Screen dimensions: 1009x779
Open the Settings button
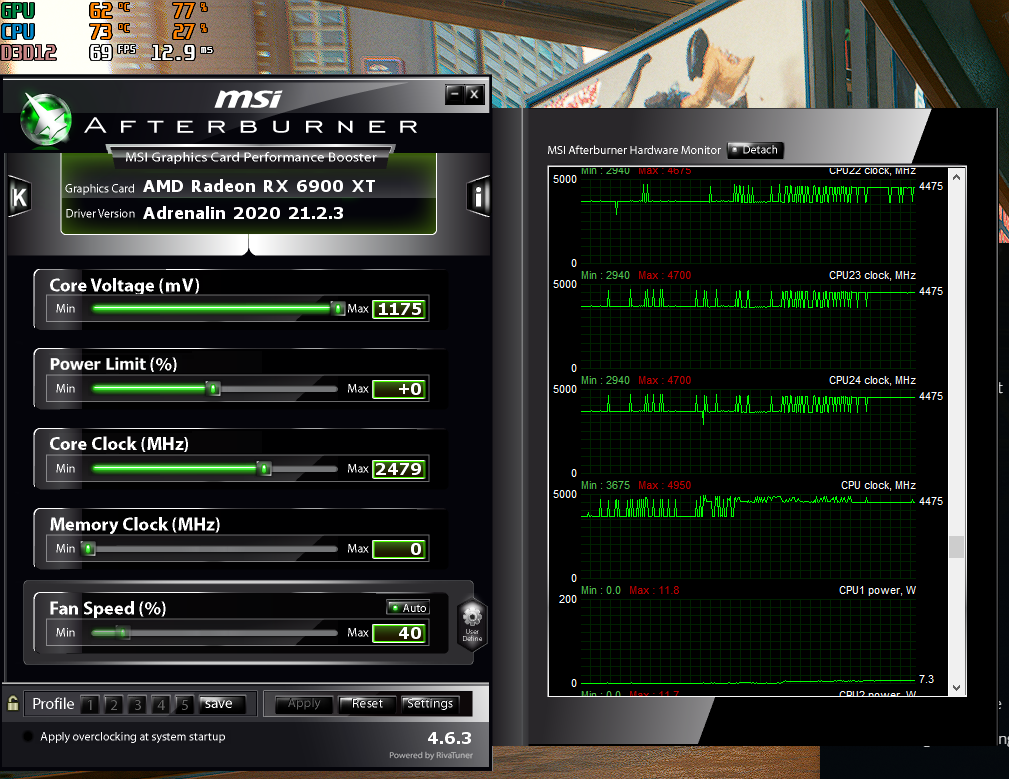click(430, 704)
